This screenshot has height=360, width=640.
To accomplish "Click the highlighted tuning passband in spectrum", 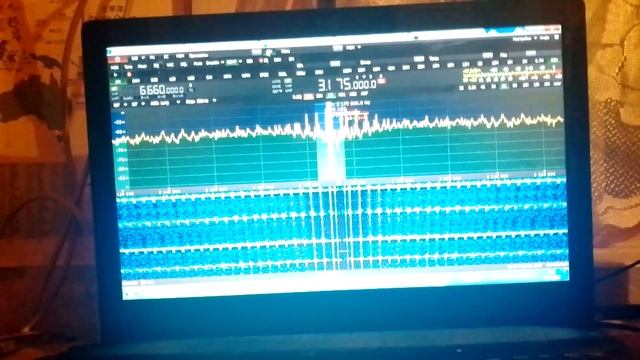I will (331, 143).
